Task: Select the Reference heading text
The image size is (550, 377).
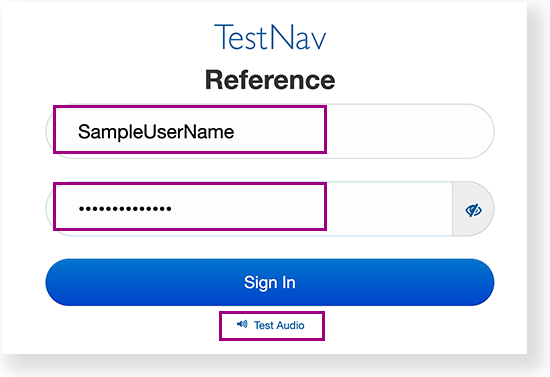Action: [x=270, y=80]
